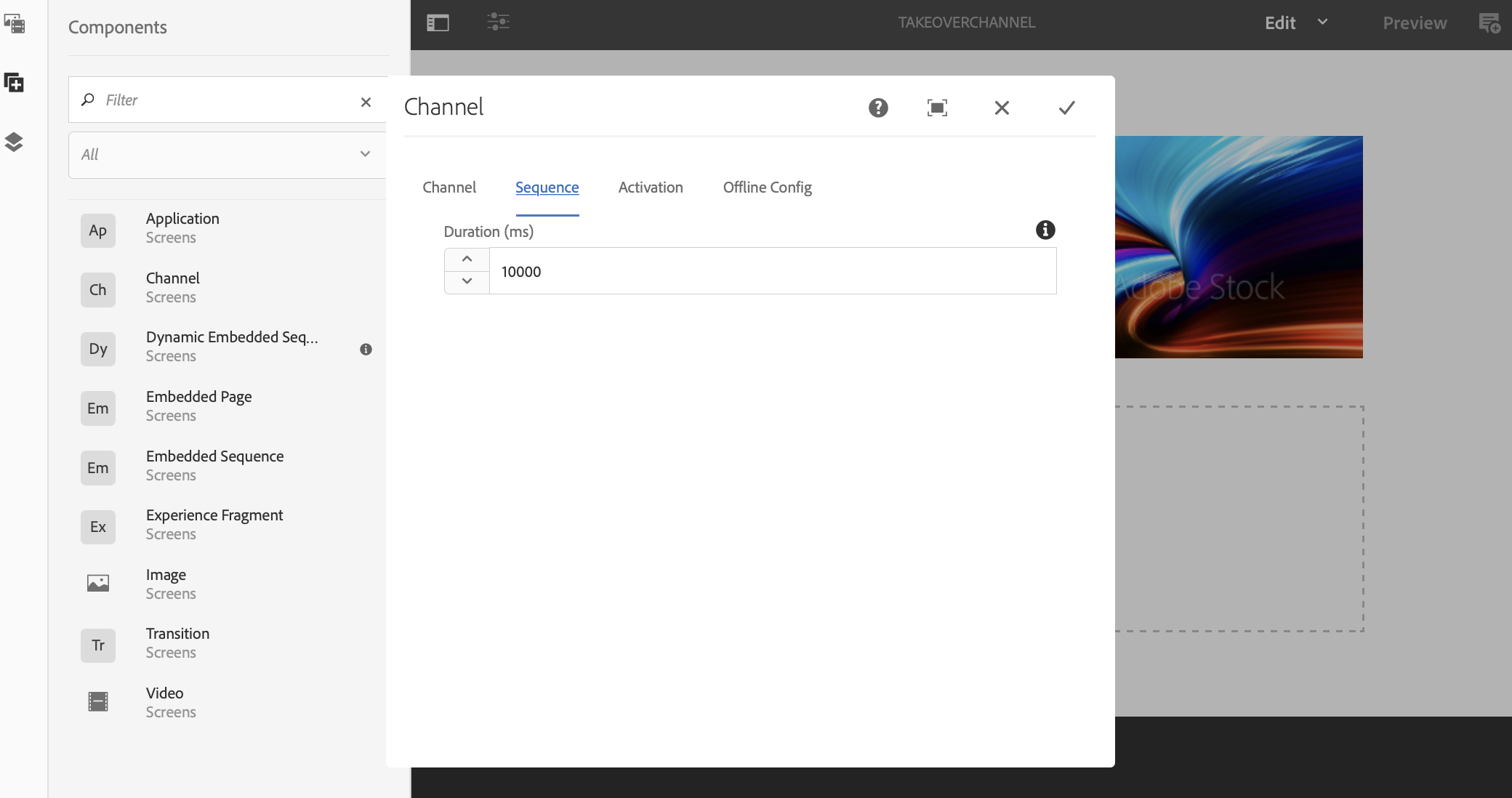Open the Assets panel icon in left rail
The width and height of the screenshot is (1512, 798).
15,24
